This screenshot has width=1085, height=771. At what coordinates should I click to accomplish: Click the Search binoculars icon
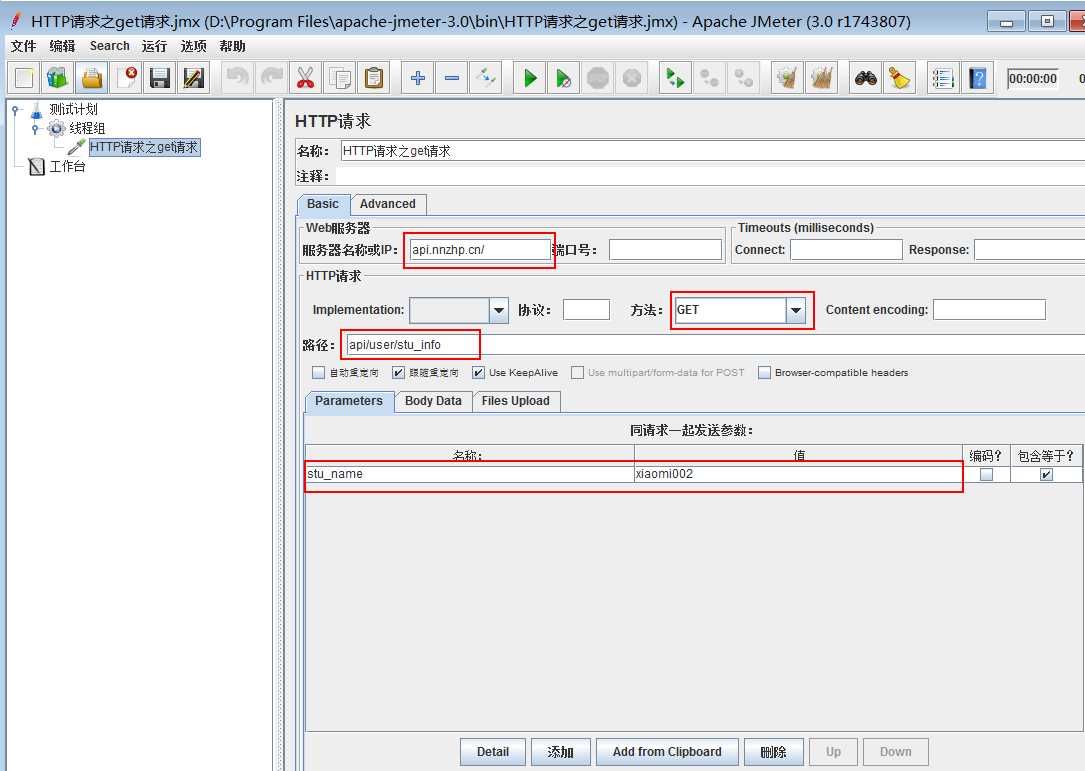pos(866,78)
